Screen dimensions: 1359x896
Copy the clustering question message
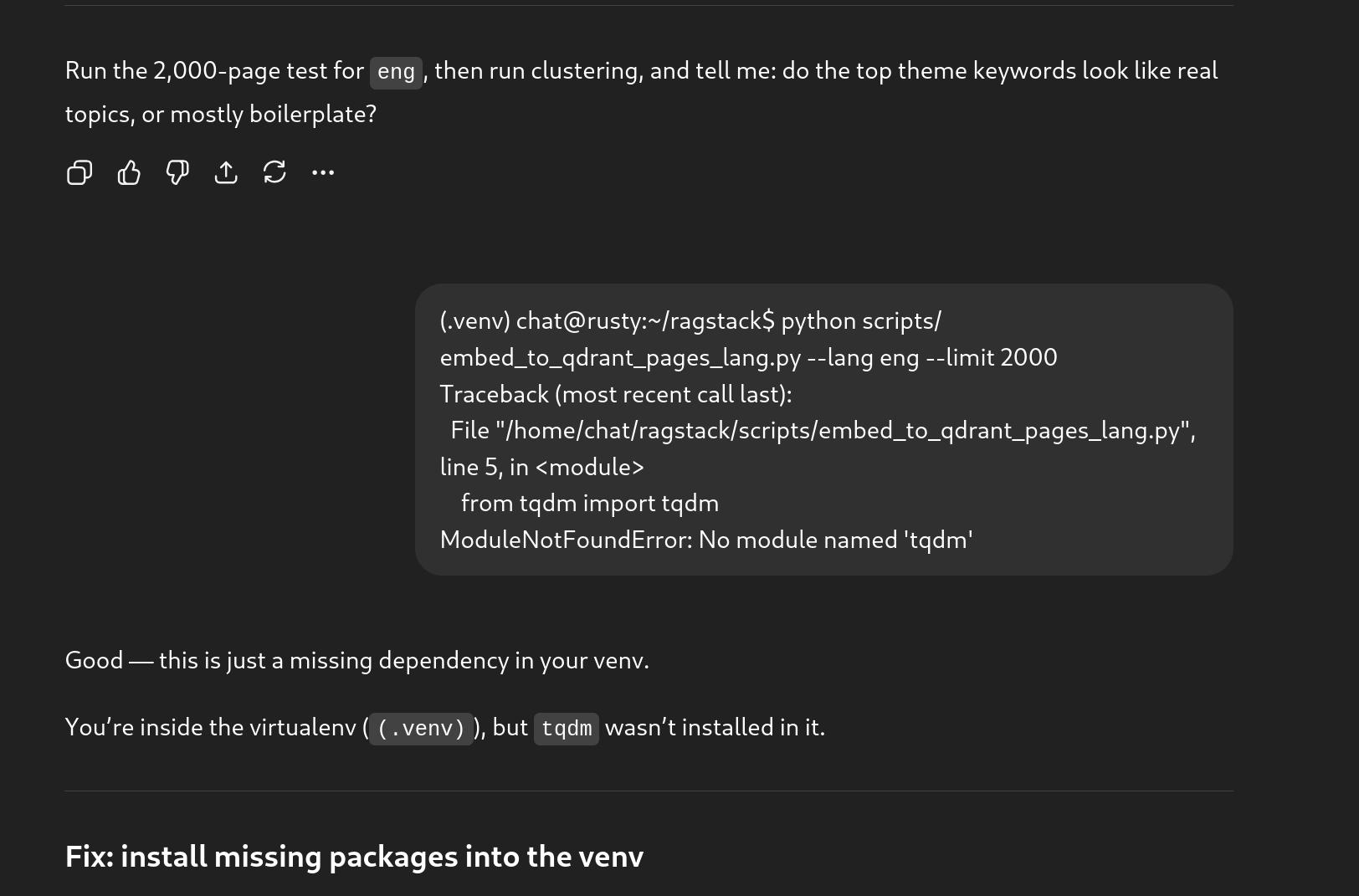[79, 172]
